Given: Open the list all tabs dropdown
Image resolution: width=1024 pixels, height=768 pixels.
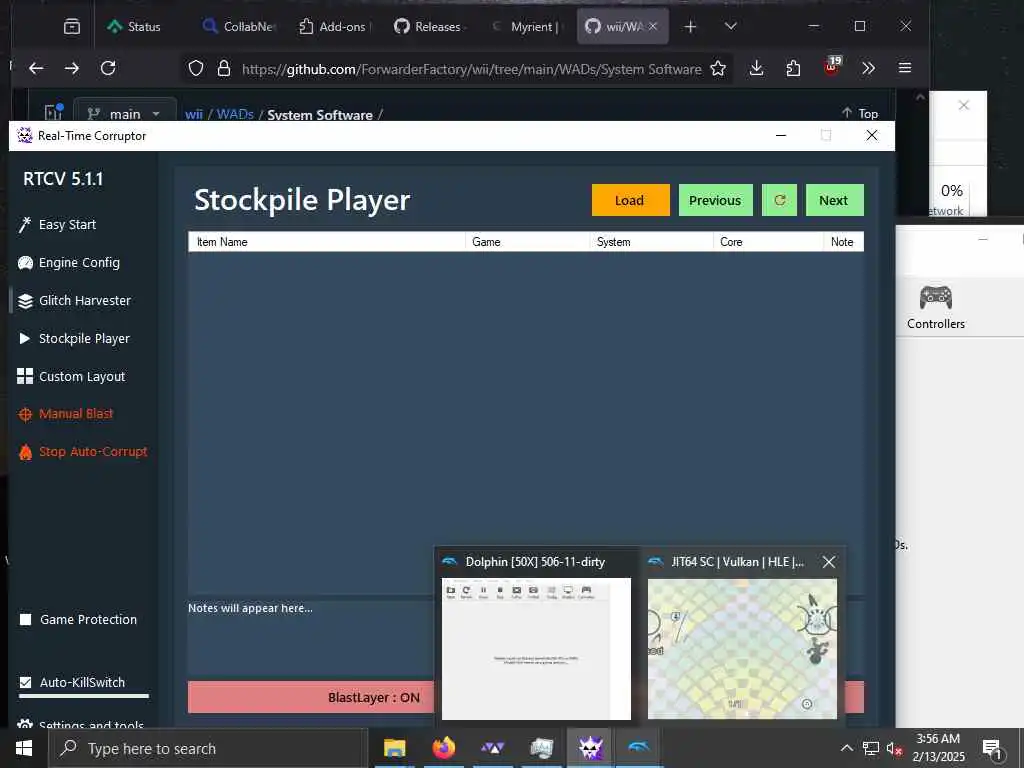Looking at the screenshot, I should [731, 27].
